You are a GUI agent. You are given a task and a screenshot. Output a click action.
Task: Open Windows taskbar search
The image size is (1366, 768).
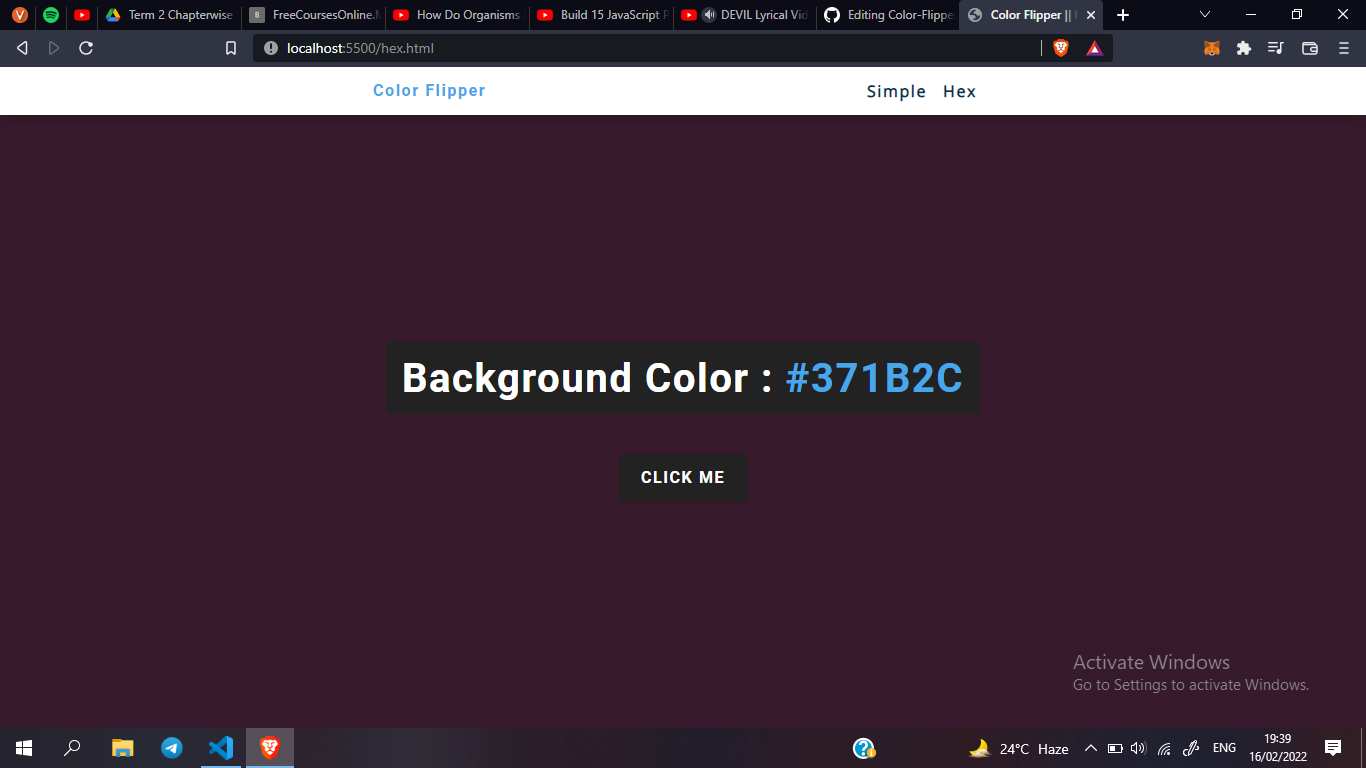tap(72, 748)
